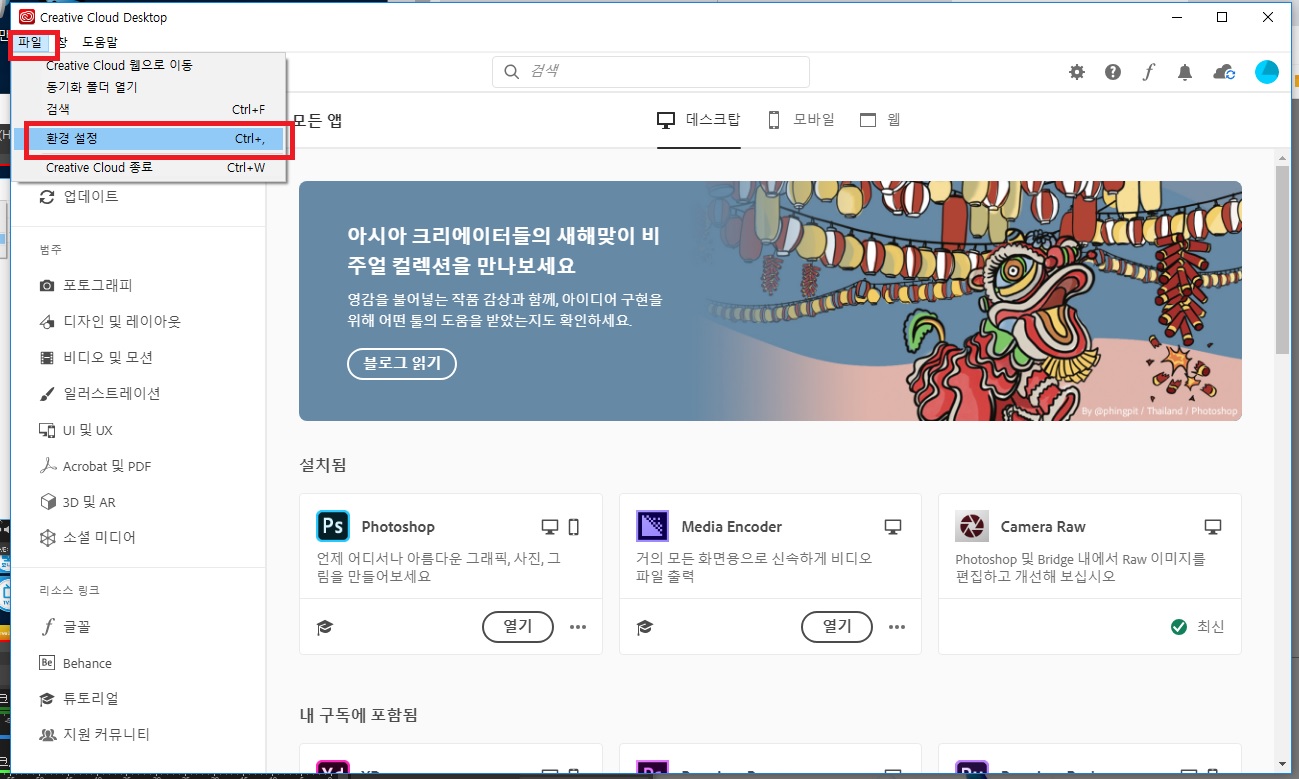Viewport: 1299px width, 779px height.
Task: Click the Creative Cloud logo in title bar
Action: [x=27, y=17]
